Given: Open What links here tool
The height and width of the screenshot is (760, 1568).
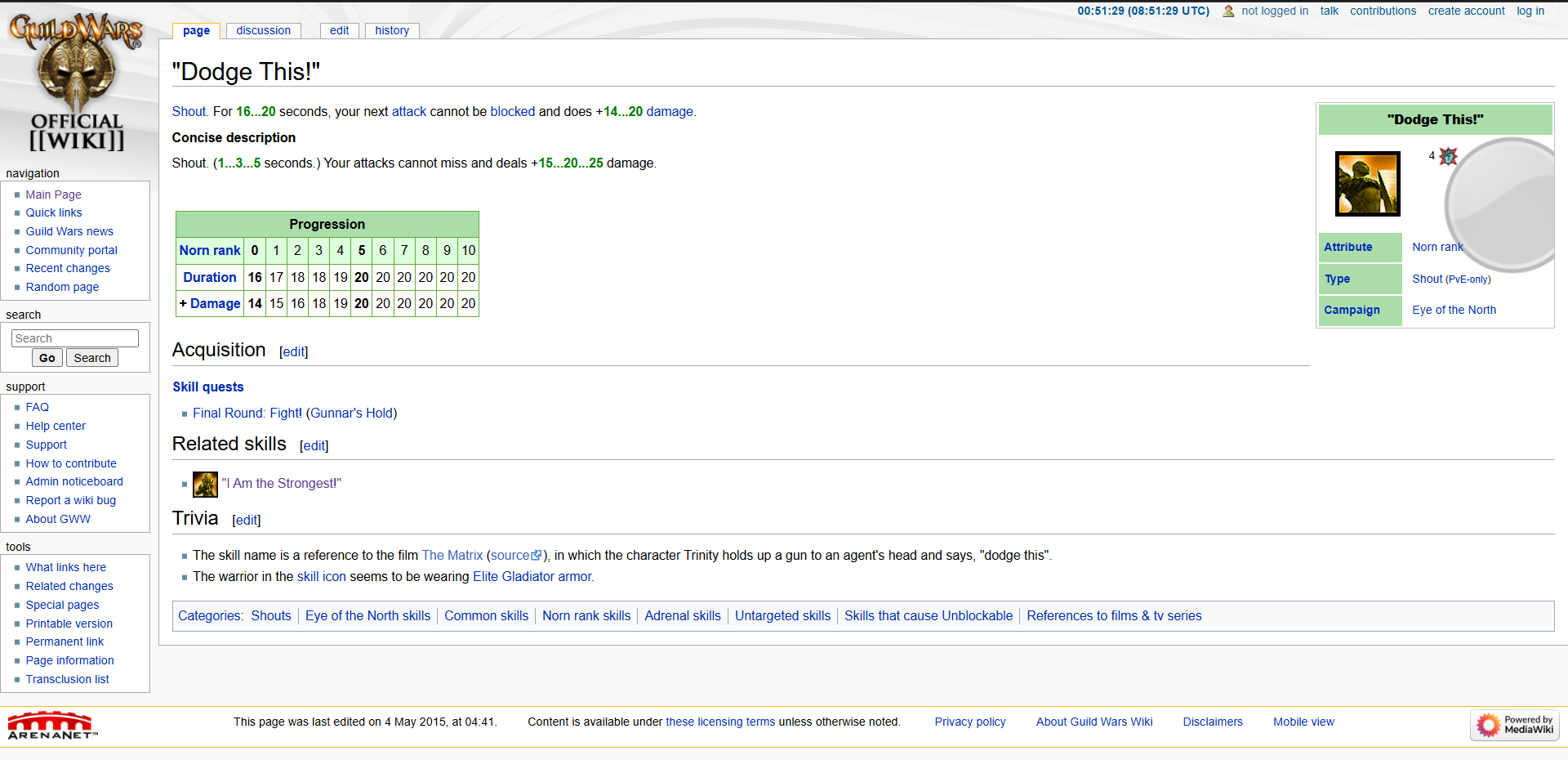Looking at the screenshot, I should click(x=65, y=567).
